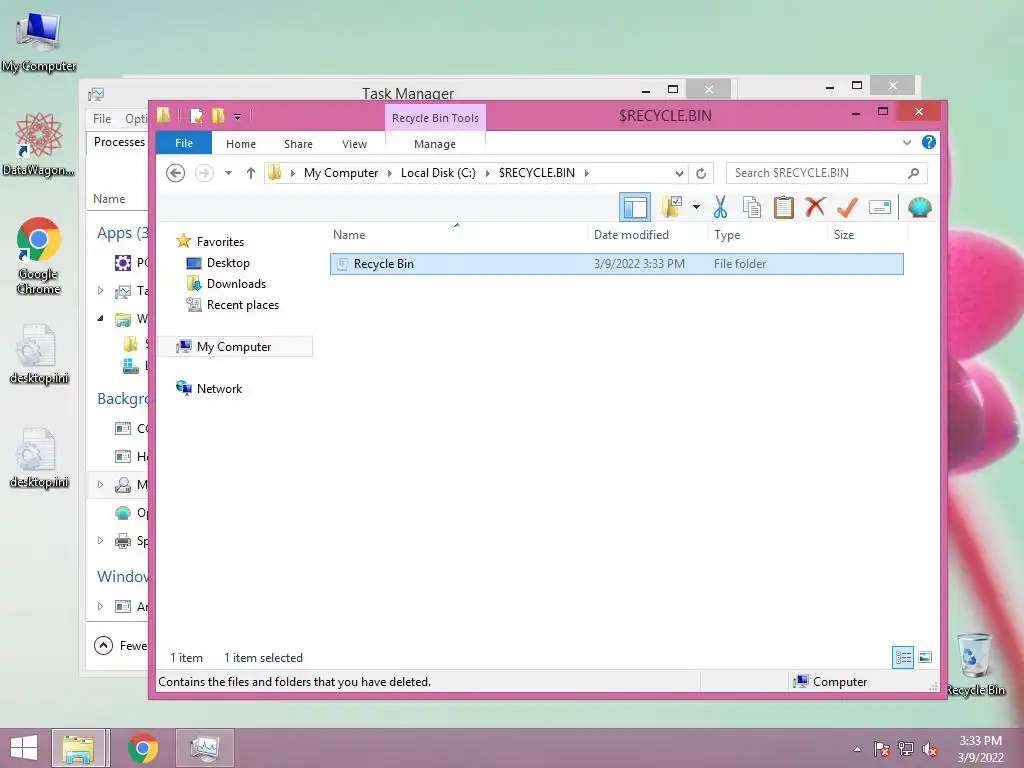Expand the arrow after $RECYCLE.BIN breadcrumb
This screenshot has height=768, width=1024.
coord(586,173)
